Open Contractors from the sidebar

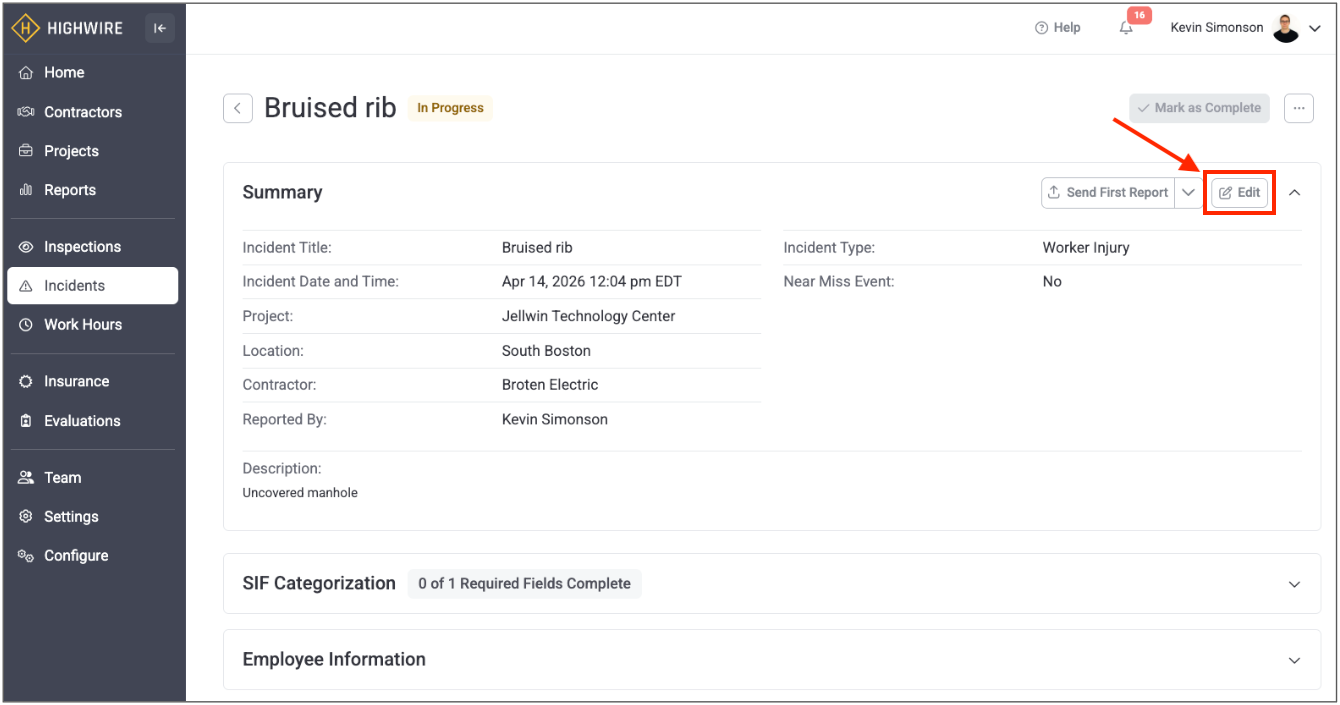tap(82, 112)
